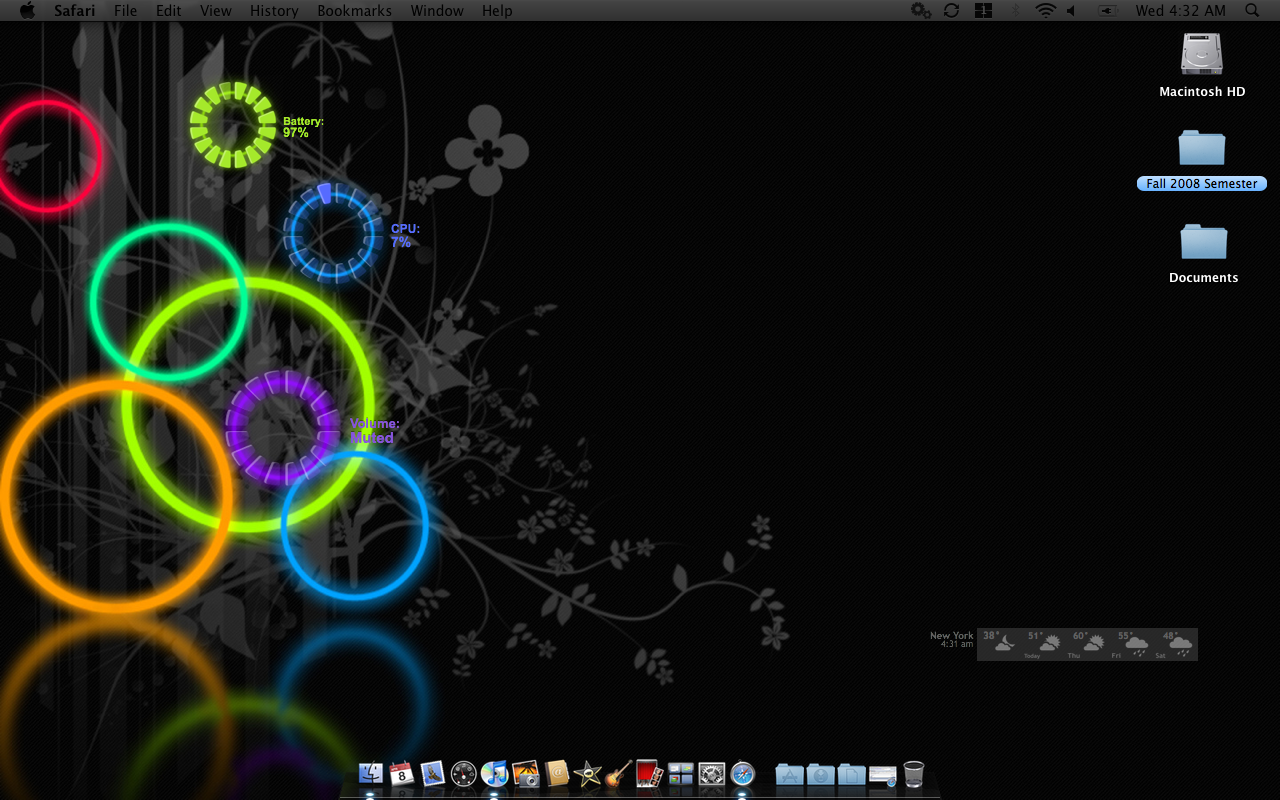1280x800 pixels.
Task: Open the History menu
Action: pos(274,10)
